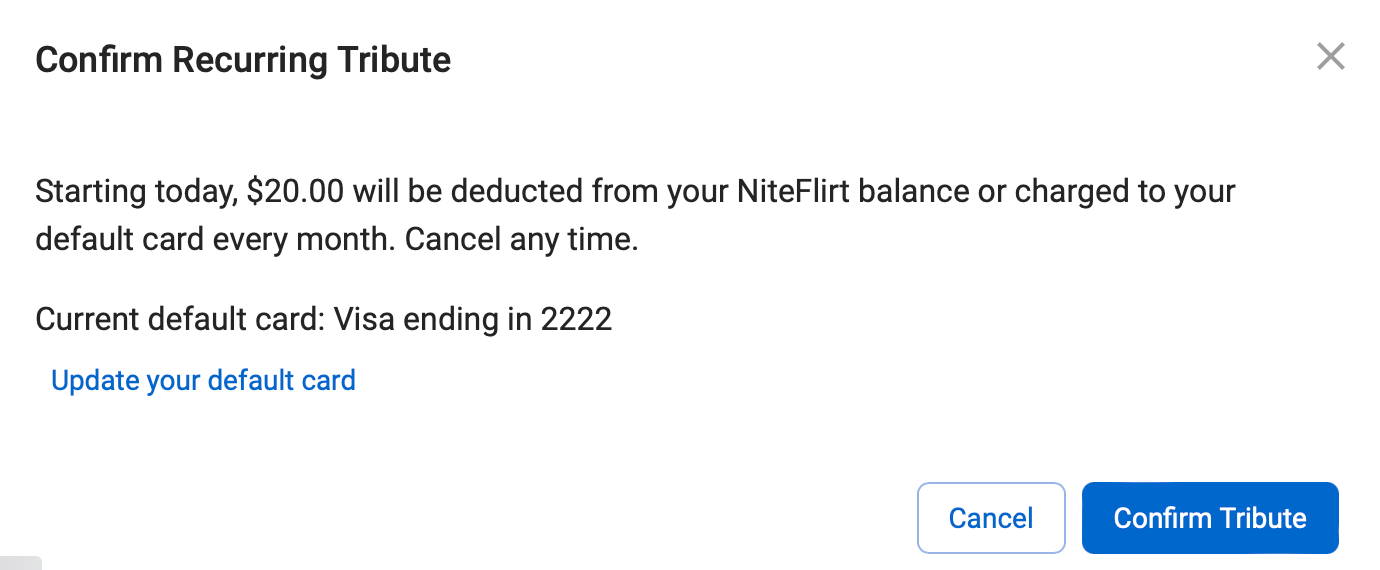The width and height of the screenshot is (1380, 570).
Task: Click the Cancel any time sentence
Action: click(521, 241)
